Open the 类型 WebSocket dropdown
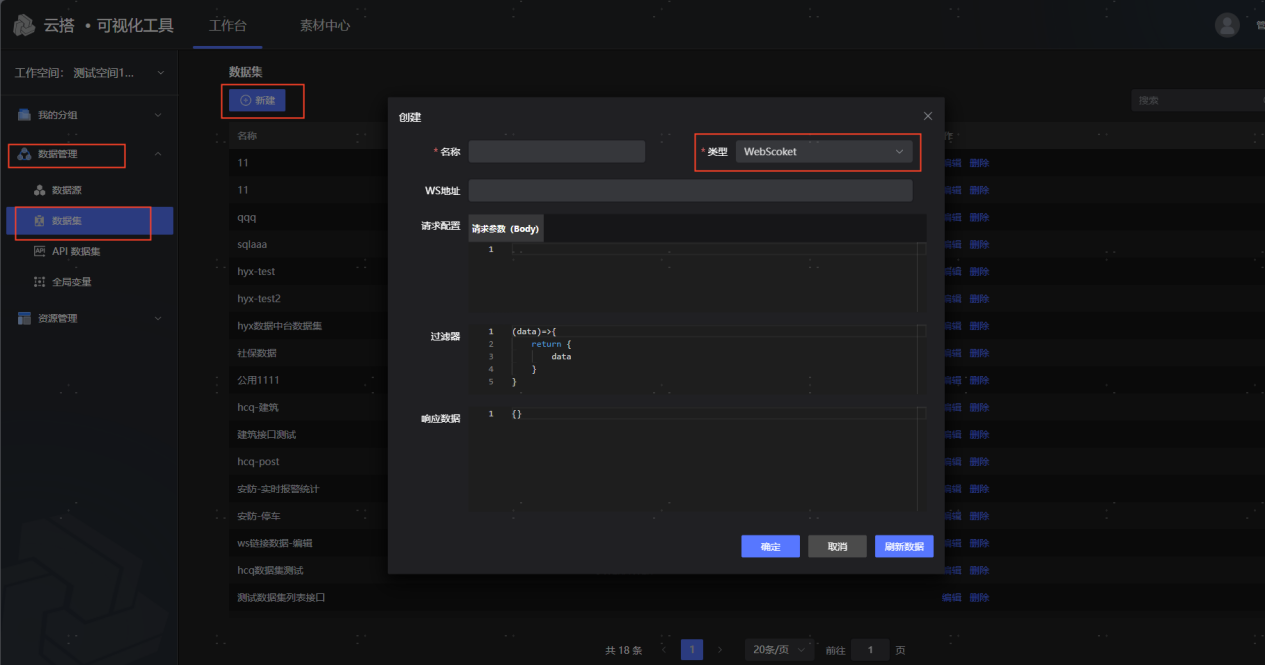Image resolution: width=1265 pixels, height=665 pixels. pos(823,152)
